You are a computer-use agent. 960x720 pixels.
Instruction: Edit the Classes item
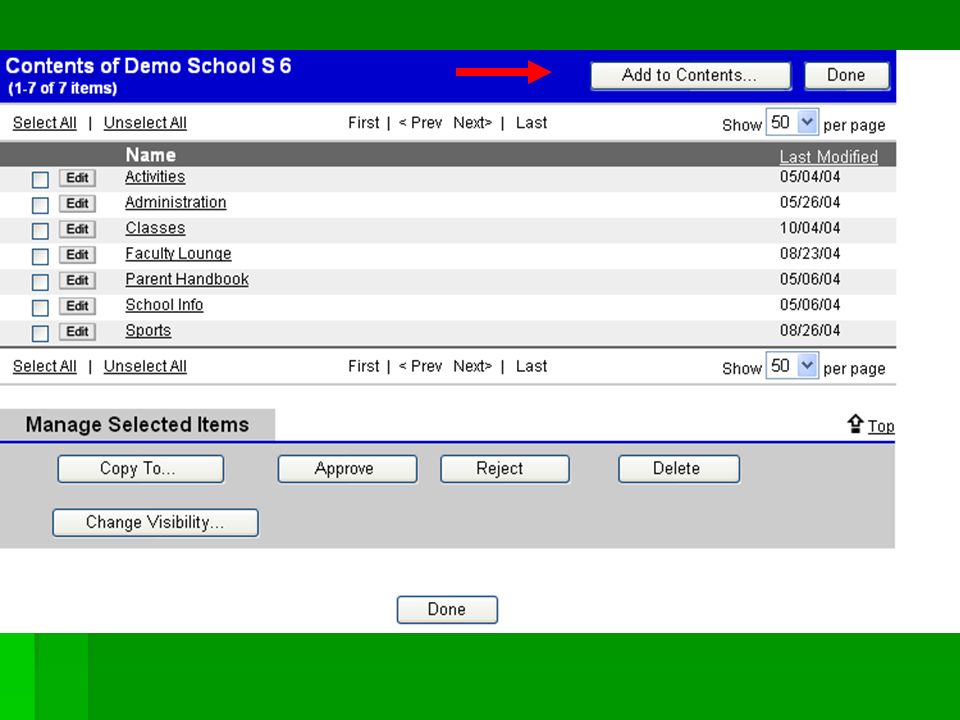77,229
